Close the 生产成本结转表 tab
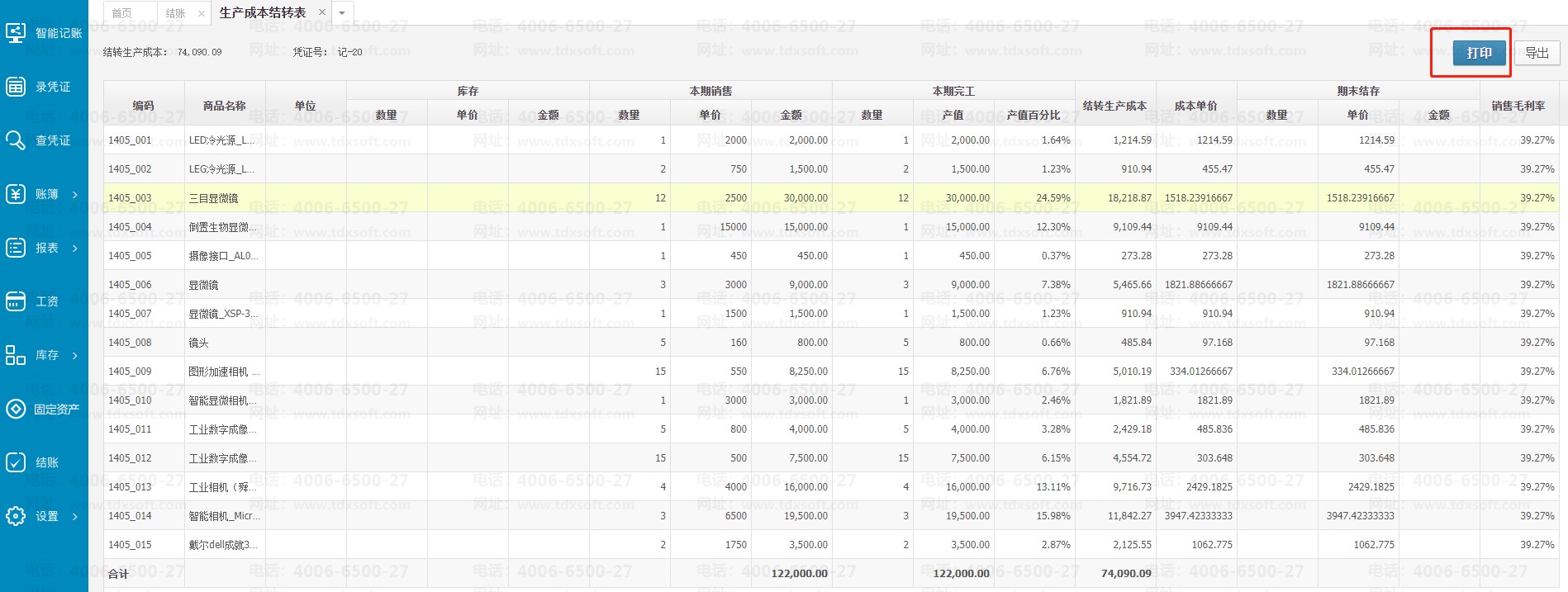The height and width of the screenshot is (592, 1568). click(x=322, y=12)
